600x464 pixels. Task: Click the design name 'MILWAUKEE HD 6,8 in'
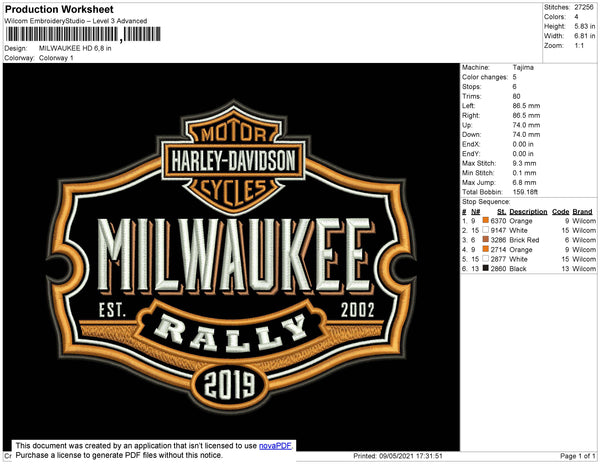[75, 49]
